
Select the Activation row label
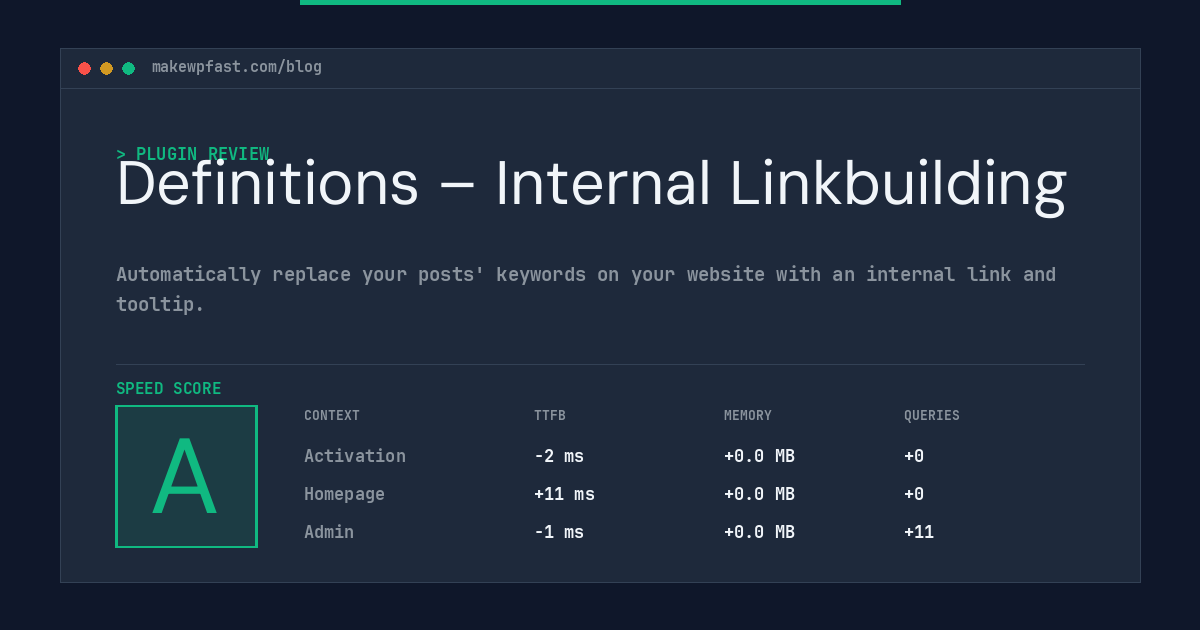click(x=355, y=456)
